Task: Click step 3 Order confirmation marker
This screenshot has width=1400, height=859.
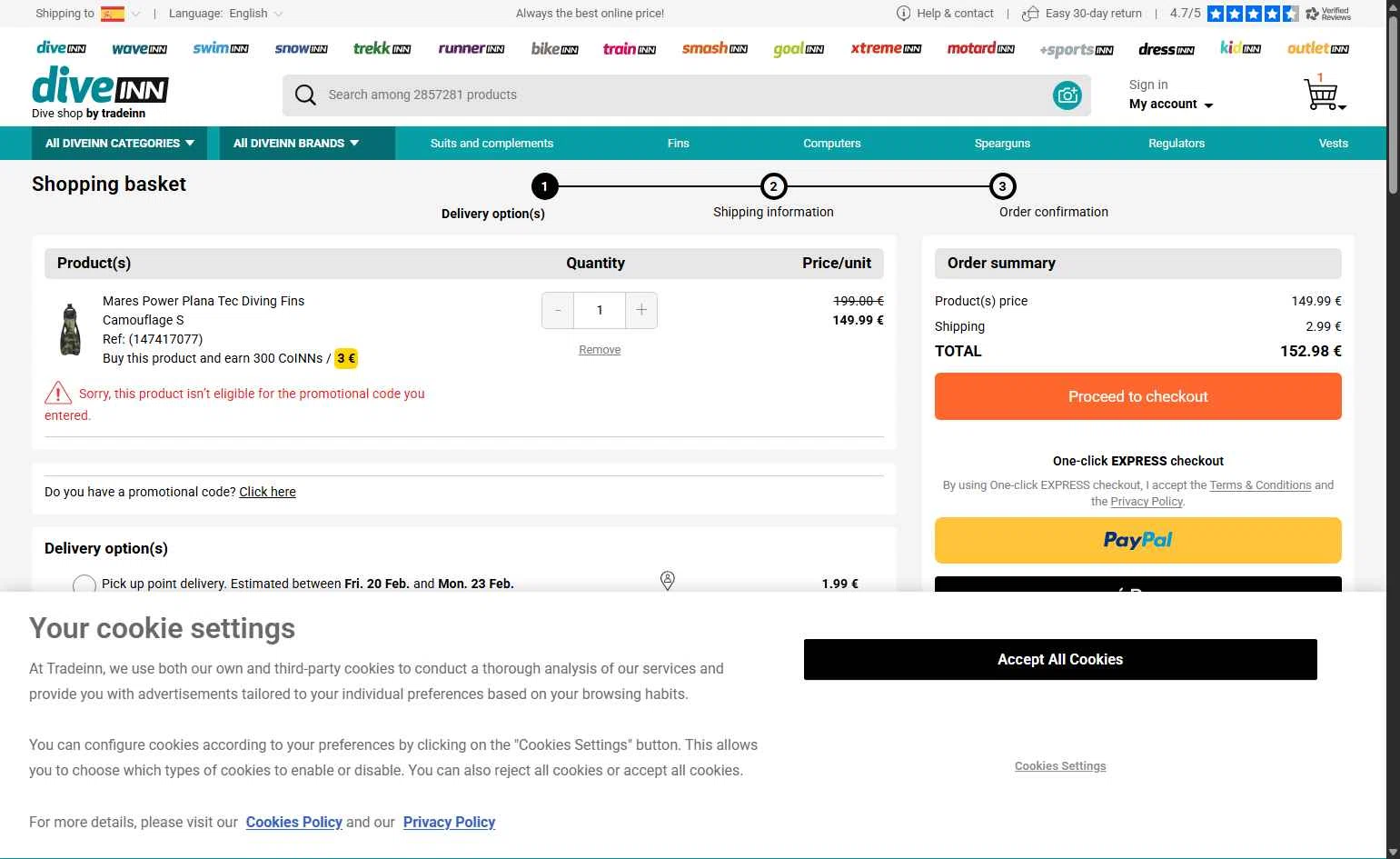Action: point(1002,186)
